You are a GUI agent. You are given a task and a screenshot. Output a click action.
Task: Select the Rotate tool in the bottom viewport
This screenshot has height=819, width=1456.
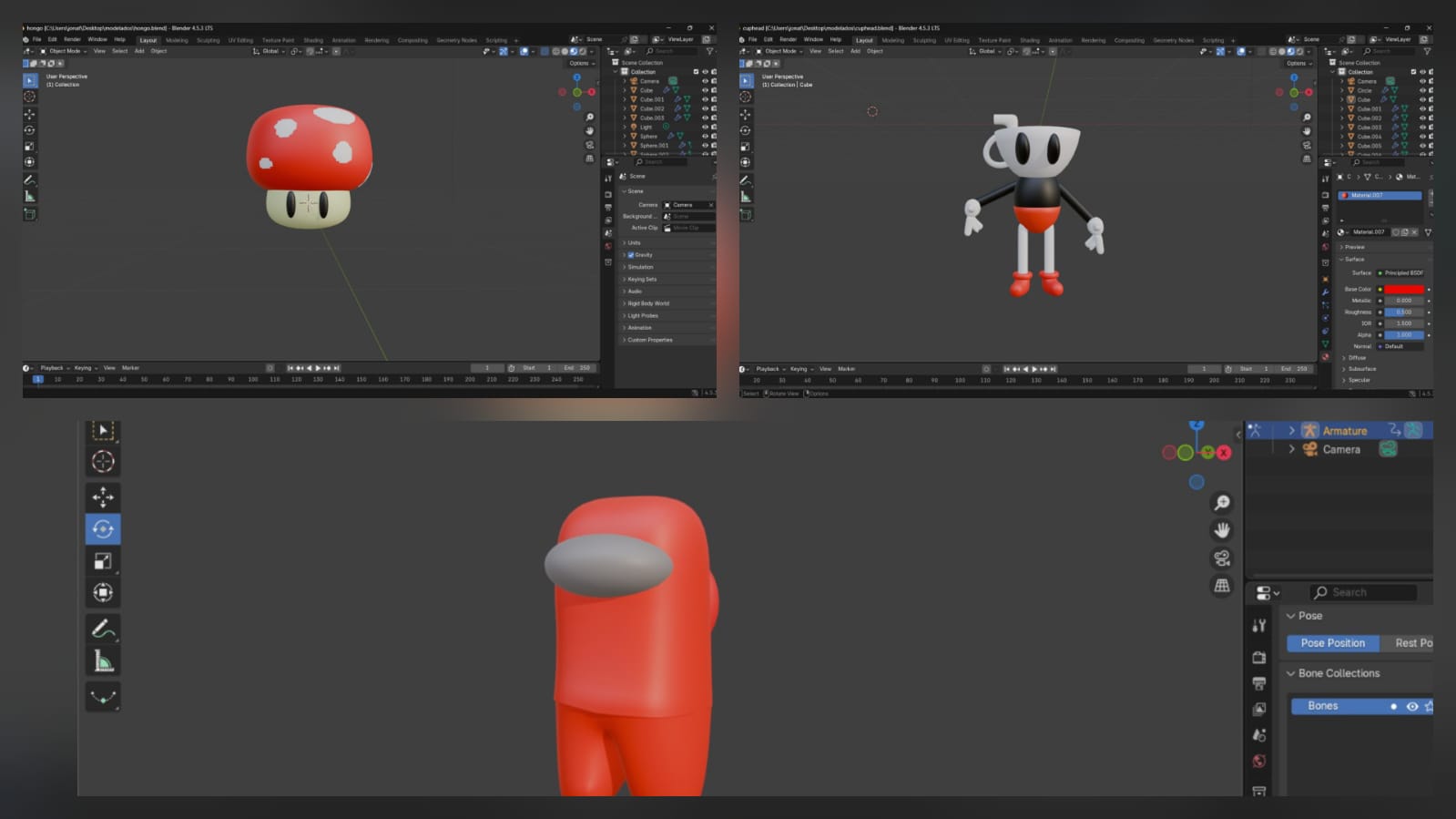click(x=103, y=529)
